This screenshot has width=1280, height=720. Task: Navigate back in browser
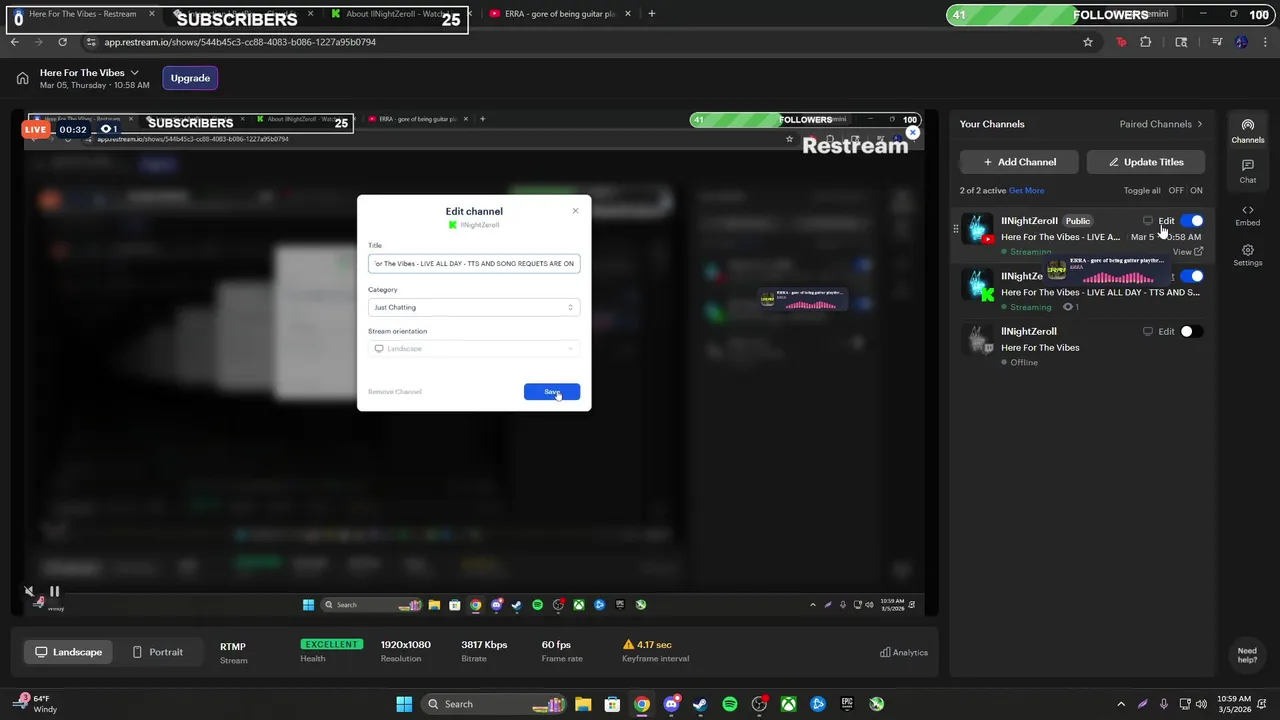pos(15,42)
